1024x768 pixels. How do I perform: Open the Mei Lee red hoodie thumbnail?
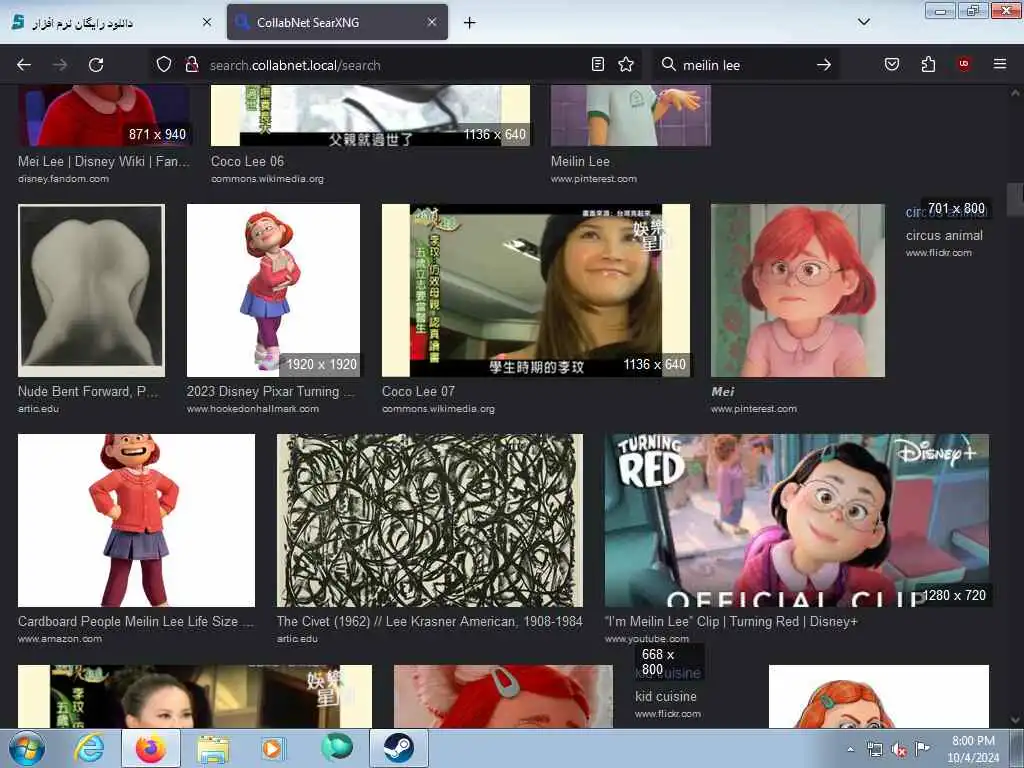click(104, 116)
